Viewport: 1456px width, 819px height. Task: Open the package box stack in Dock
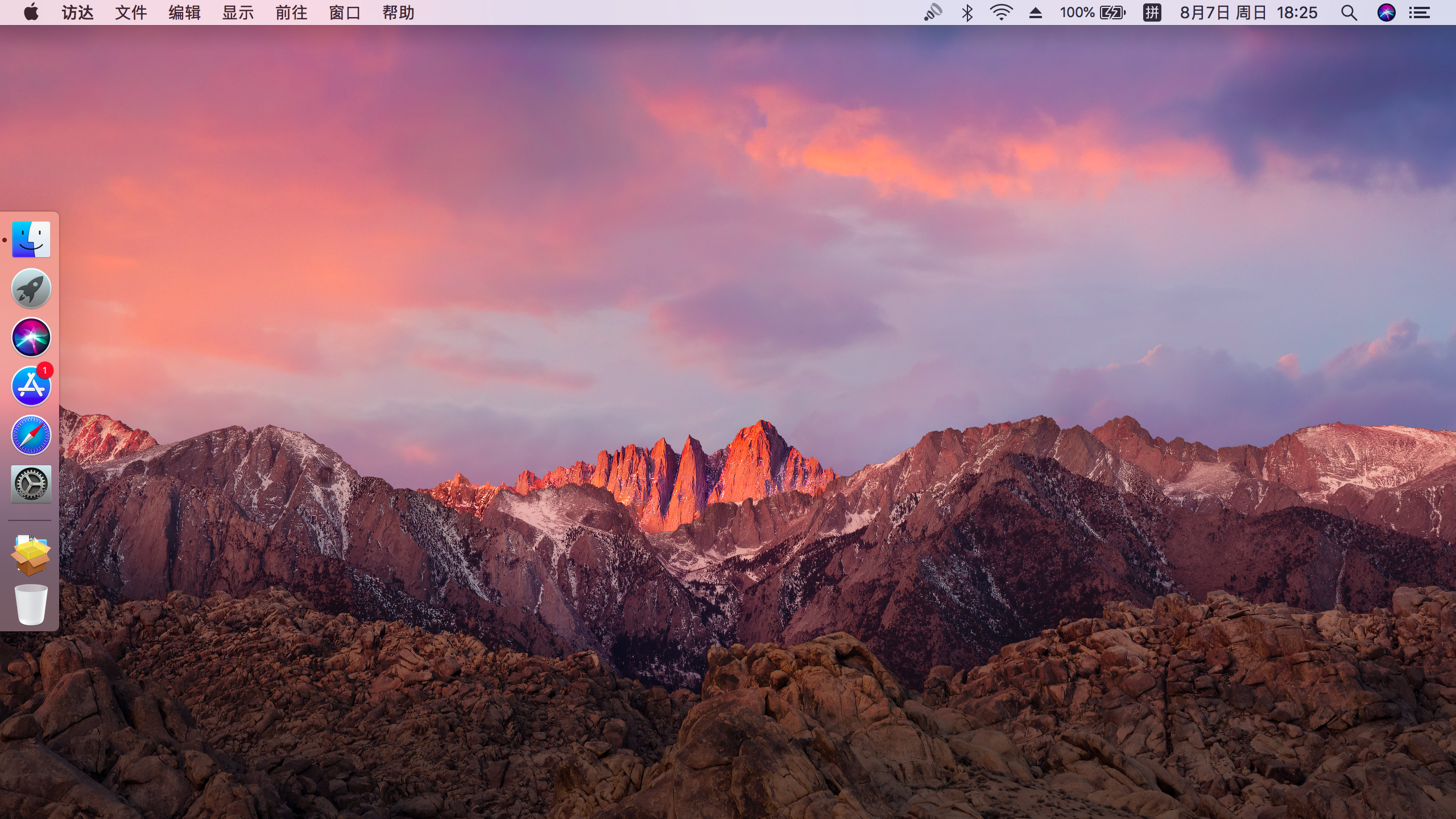[x=31, y=555]
